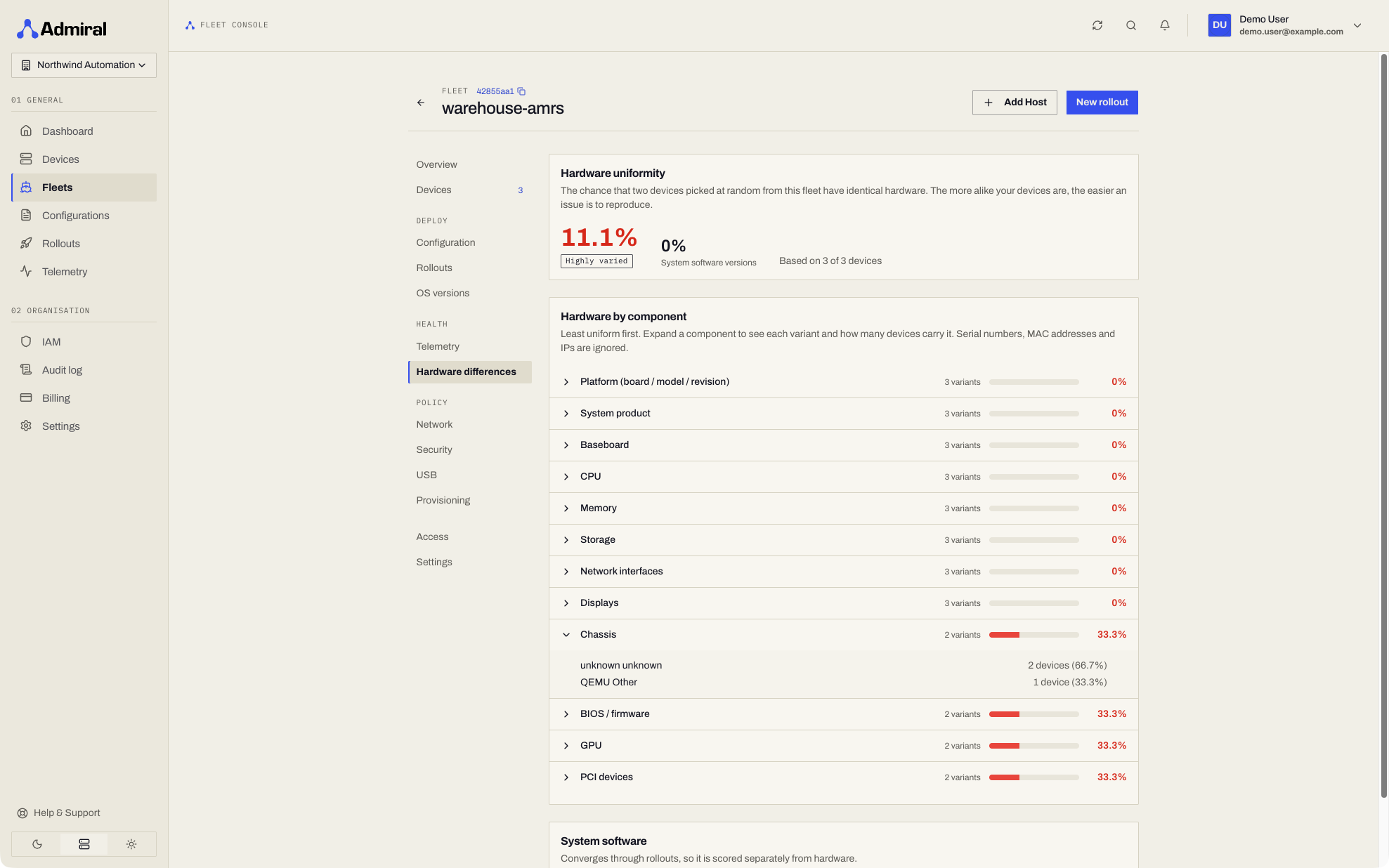Click the PCI devices uniformity bar
Image resolution: width=1389 pixels, height=868 pixels.
click(x=1033, y=777)
